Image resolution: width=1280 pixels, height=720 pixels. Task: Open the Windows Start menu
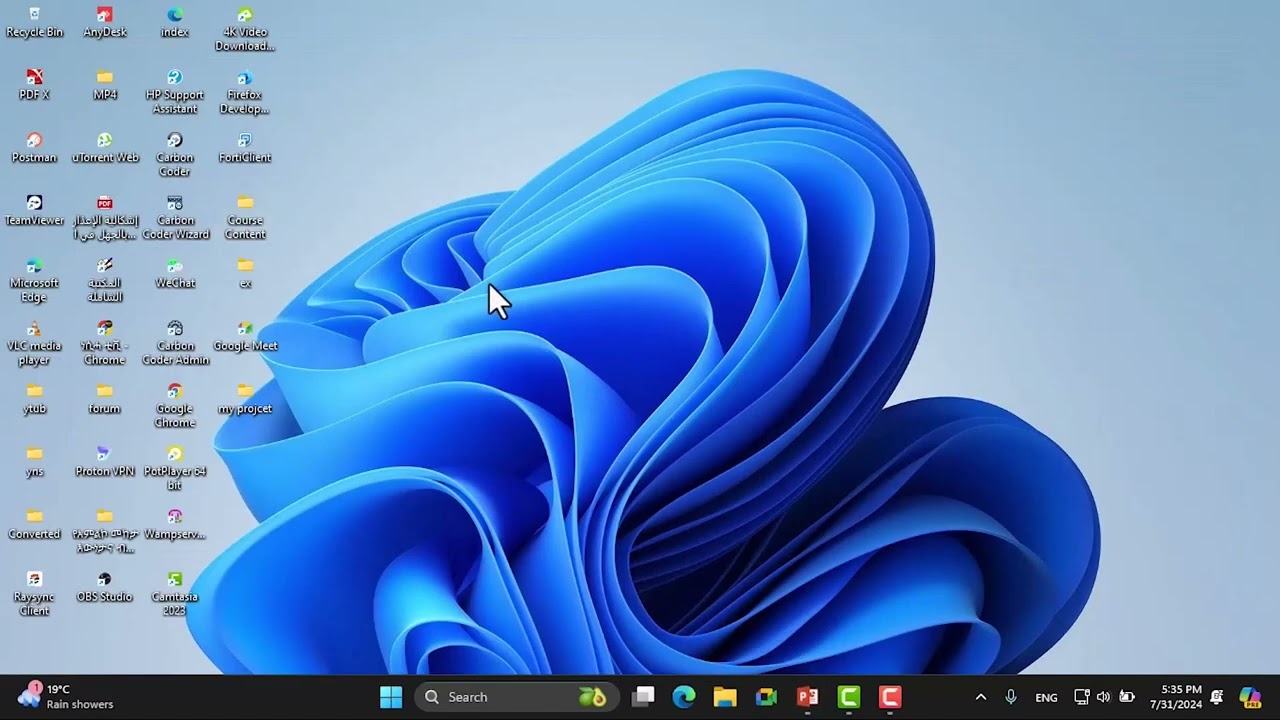click(x=391, y=697)
